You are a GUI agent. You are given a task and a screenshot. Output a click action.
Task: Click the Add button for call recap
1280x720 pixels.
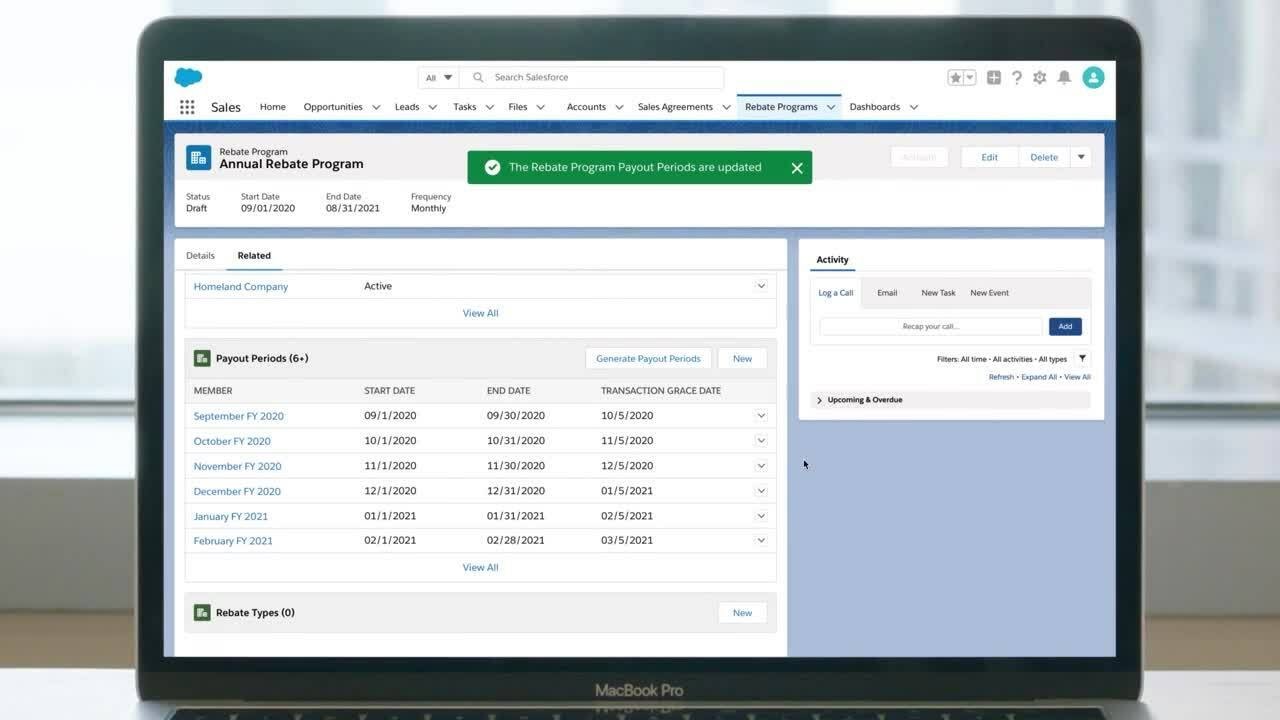pos(1065,326)
